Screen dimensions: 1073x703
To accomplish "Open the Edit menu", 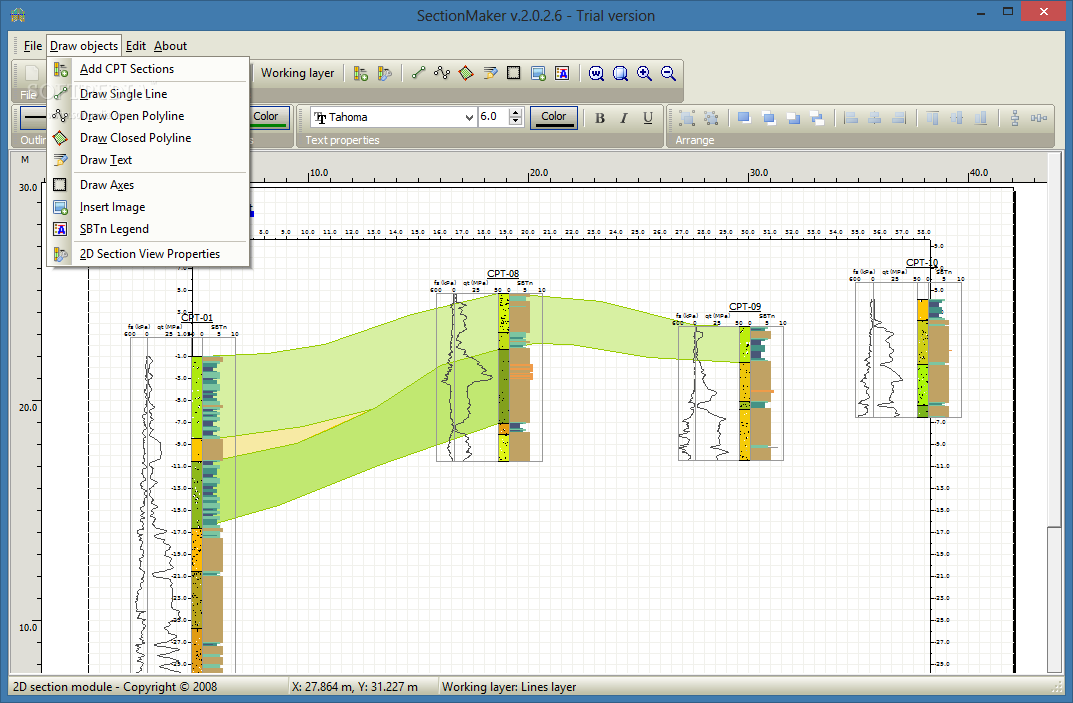I will tap(135, 46).
